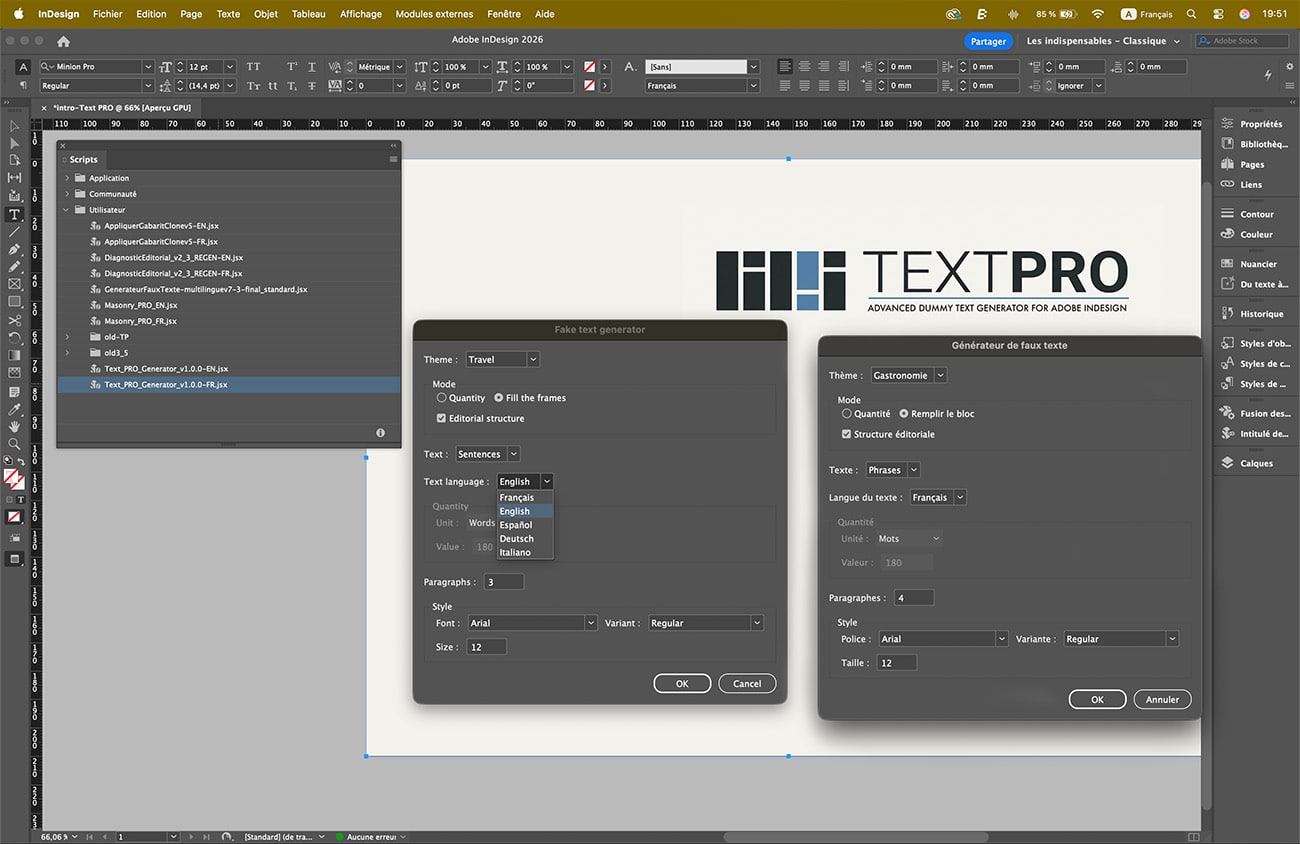Image resolution: width=1300 pixels, height=844 pixels.
Task: Click the Cancel button
Action: [x=747, y=684]
